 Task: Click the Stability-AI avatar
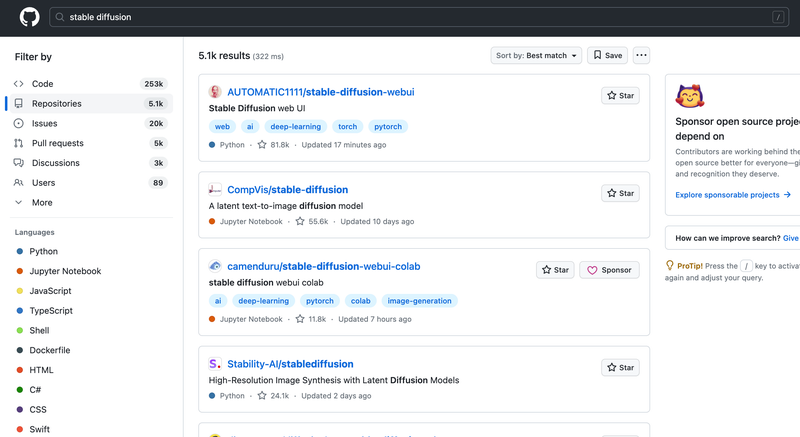tap(215, 364)
